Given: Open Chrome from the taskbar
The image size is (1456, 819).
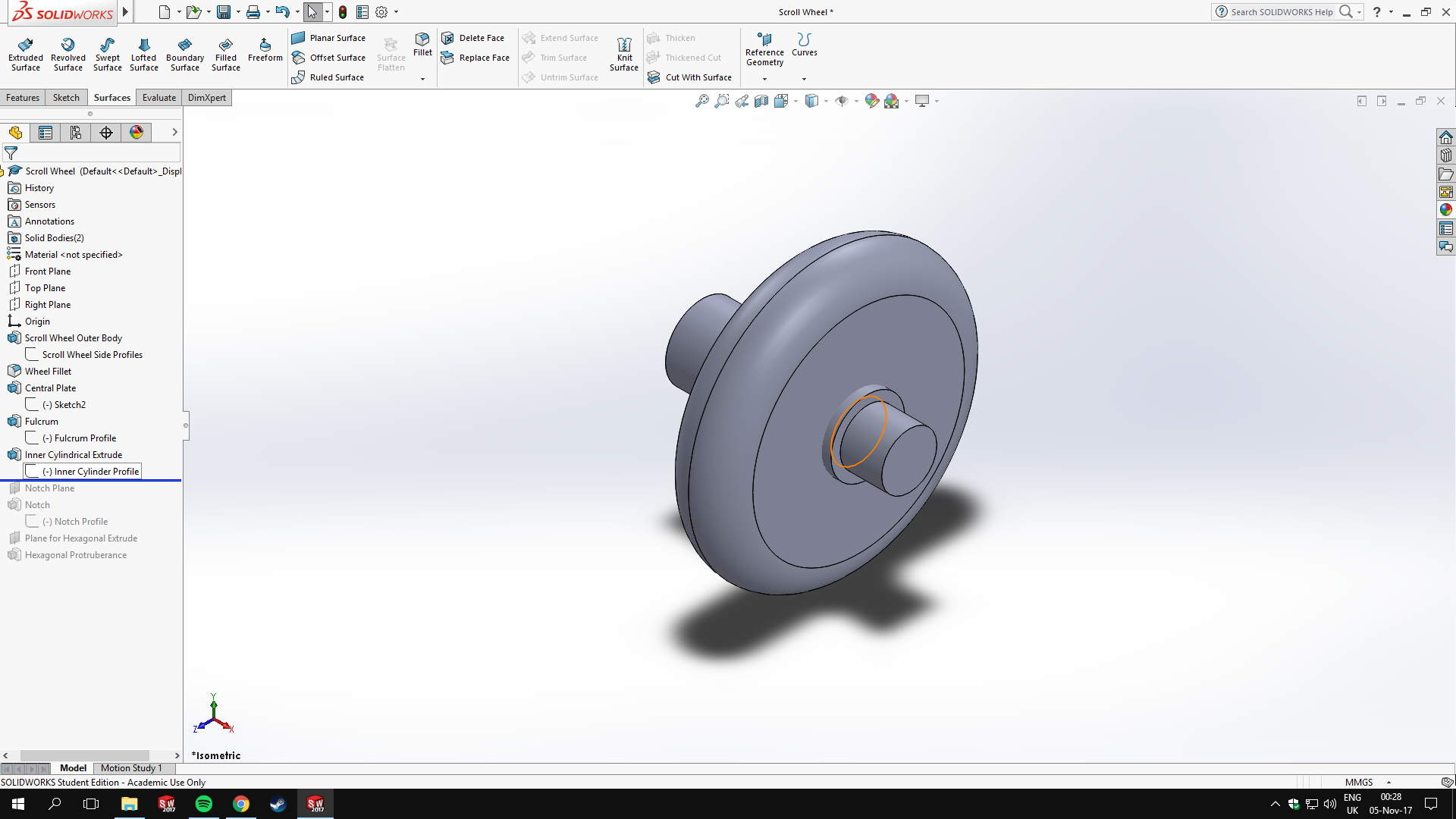Looking at the screenshot, I should 241,804.
